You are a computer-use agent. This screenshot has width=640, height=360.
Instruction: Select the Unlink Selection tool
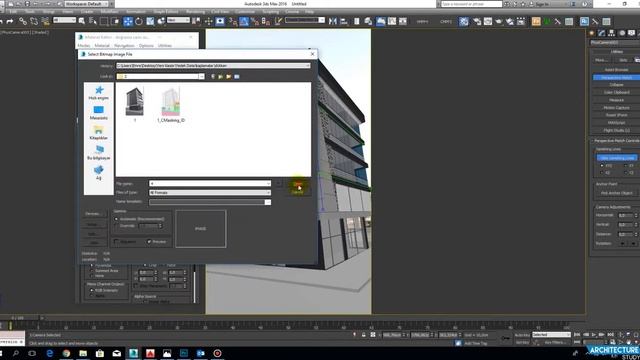click(34, 21)
